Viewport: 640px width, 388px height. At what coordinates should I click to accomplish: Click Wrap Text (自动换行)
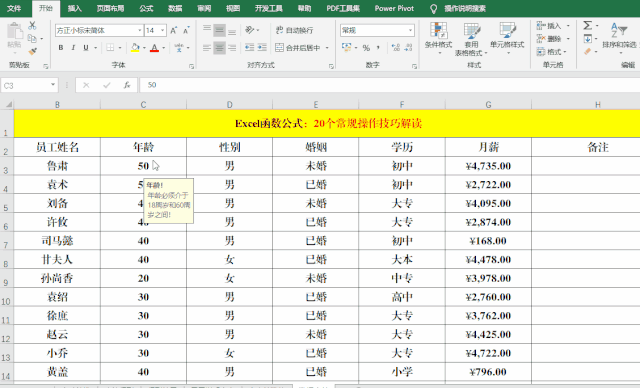click(294, 30)
